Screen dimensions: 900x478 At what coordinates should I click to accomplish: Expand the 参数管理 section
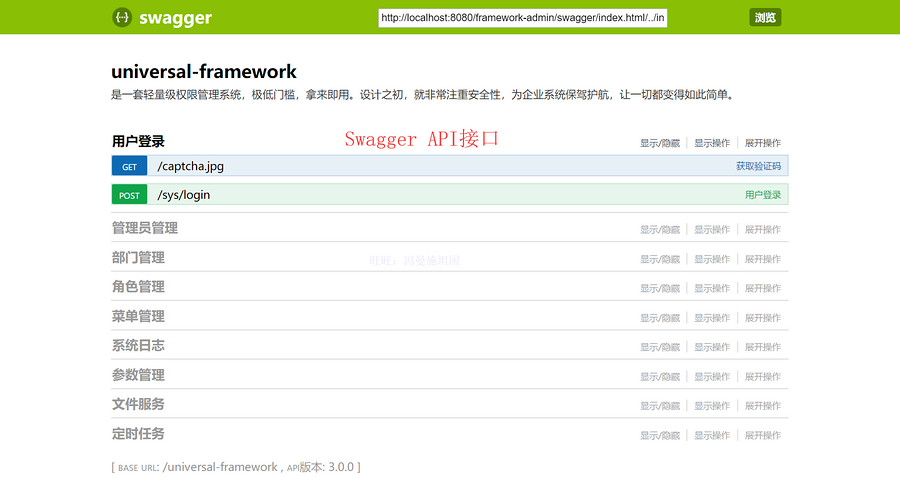click(x=138, y=375)
